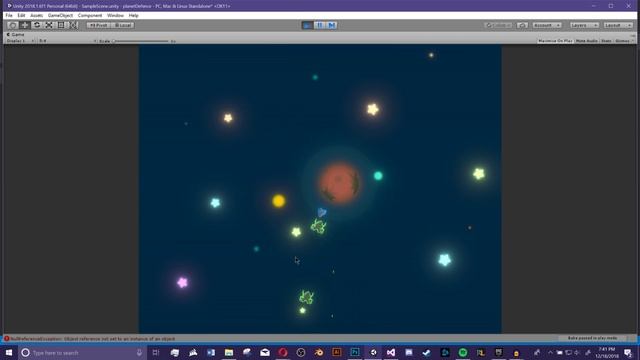Open the Edit menu
This screenshot has width=640, height=360.
(21, 16)
